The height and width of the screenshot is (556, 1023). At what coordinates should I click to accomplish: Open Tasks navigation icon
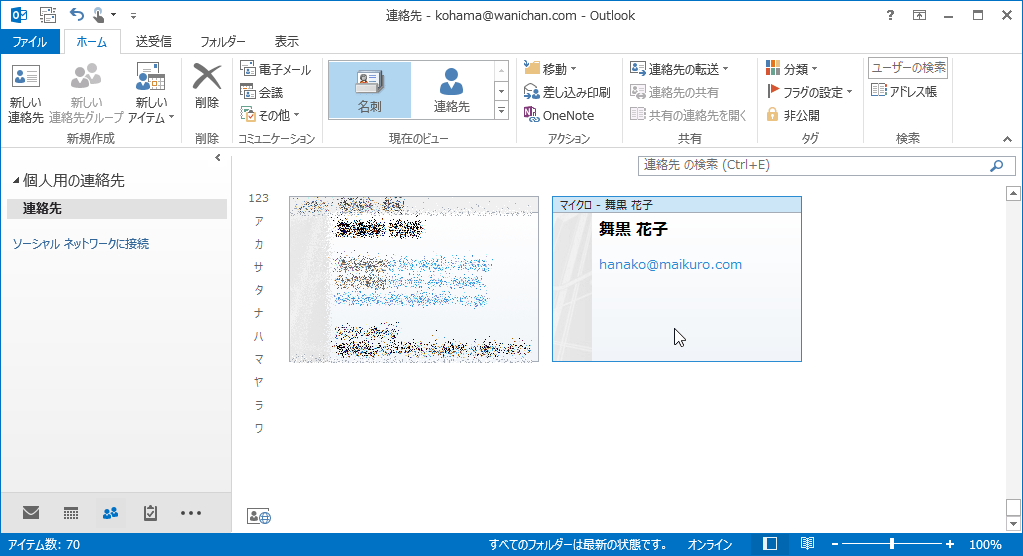tap(150, 513)
